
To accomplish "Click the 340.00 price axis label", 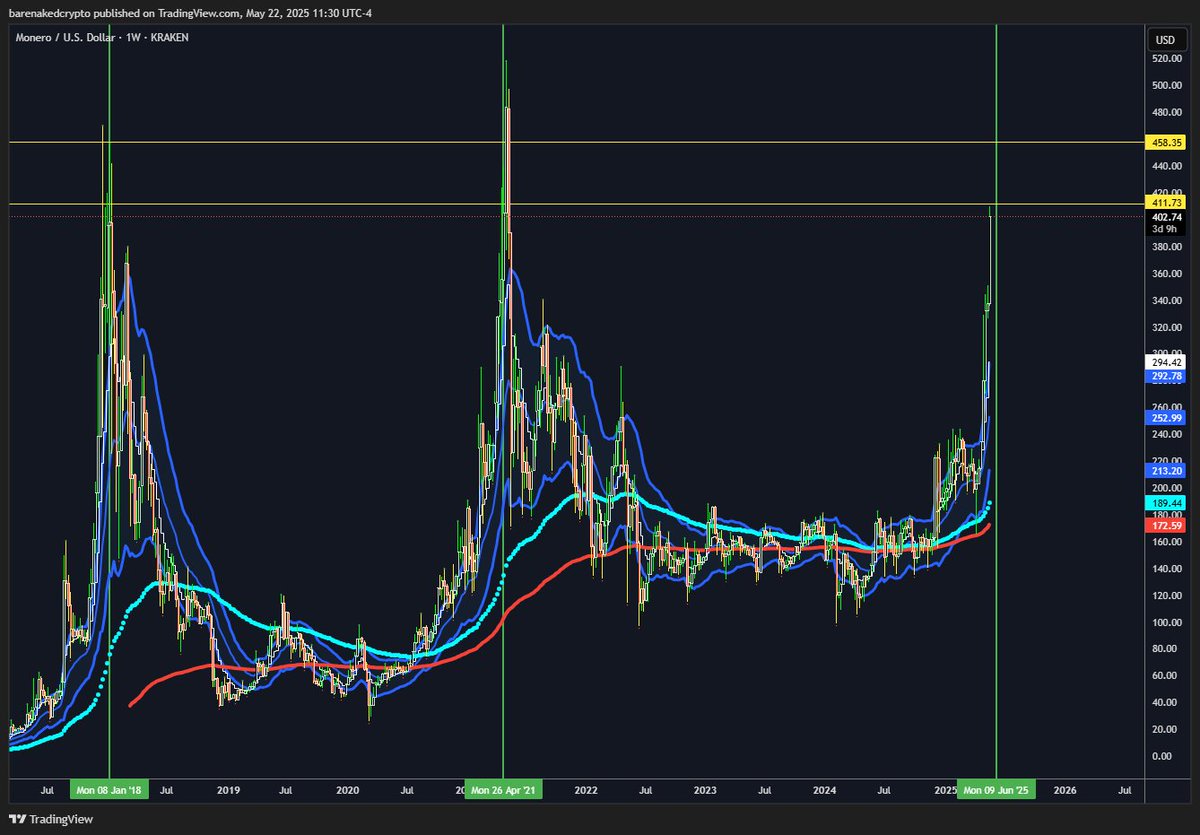I will click(x=1167, y=301).
